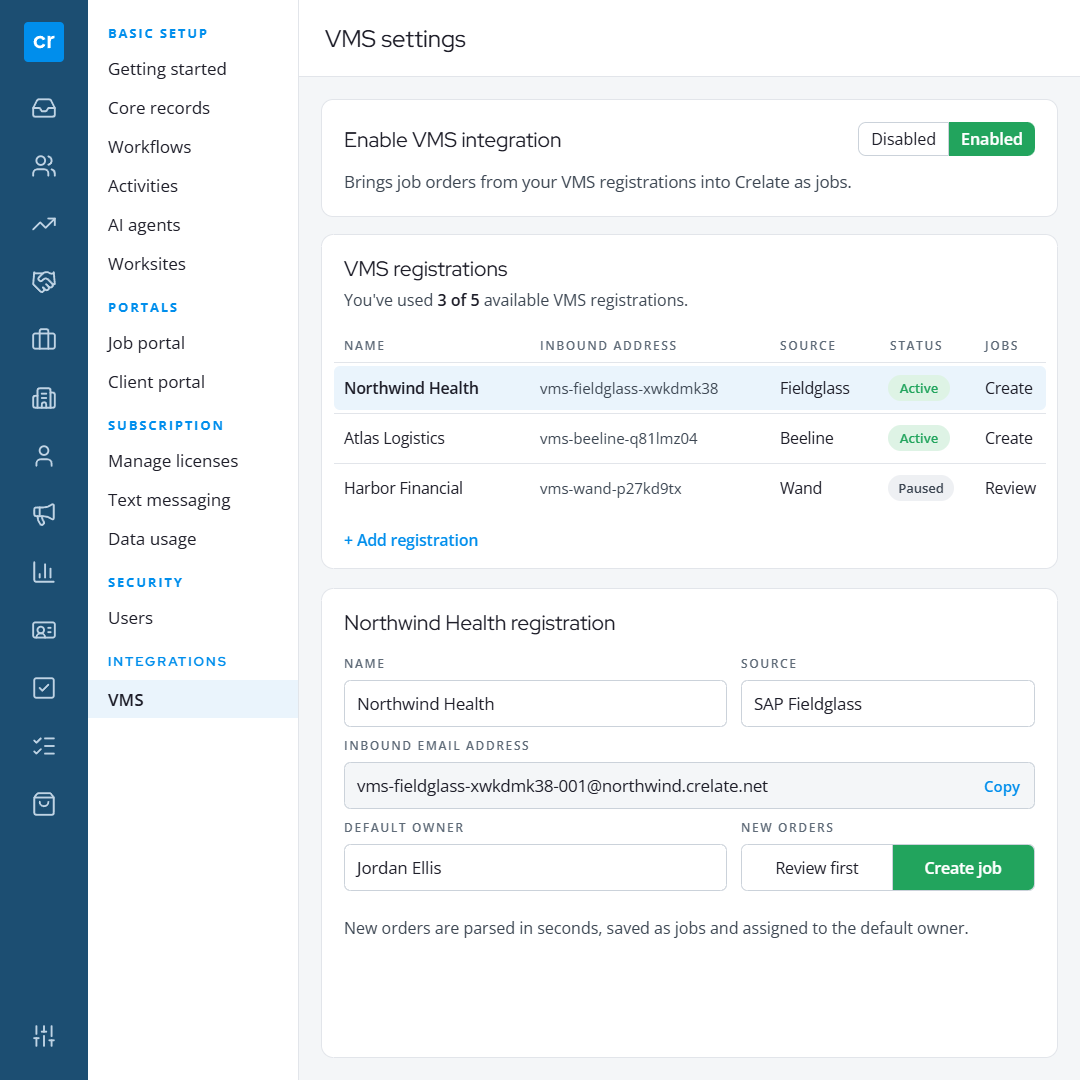Image resolution: width=1080 pixels, height=1080 pixels.
Task: Go to Workflows settings
Action: 149,147
